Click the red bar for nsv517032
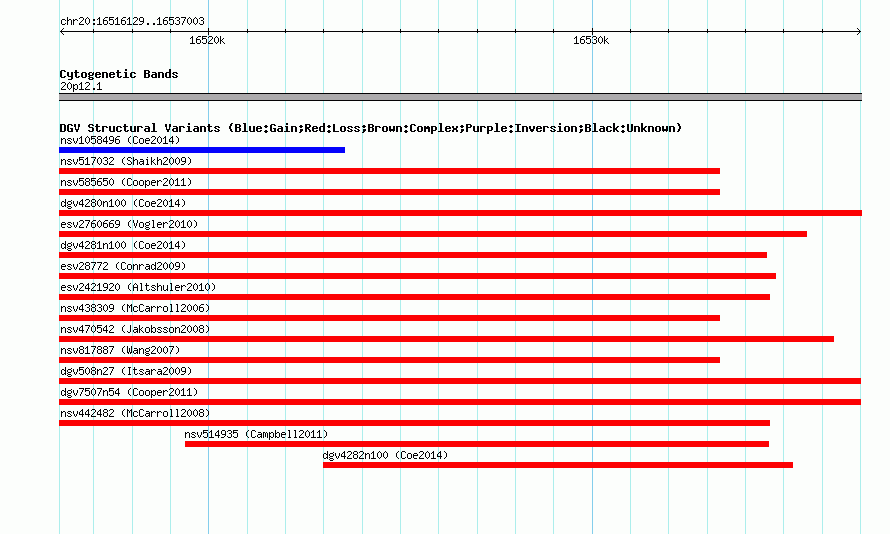The image size is (890, 534). point(389,171)
